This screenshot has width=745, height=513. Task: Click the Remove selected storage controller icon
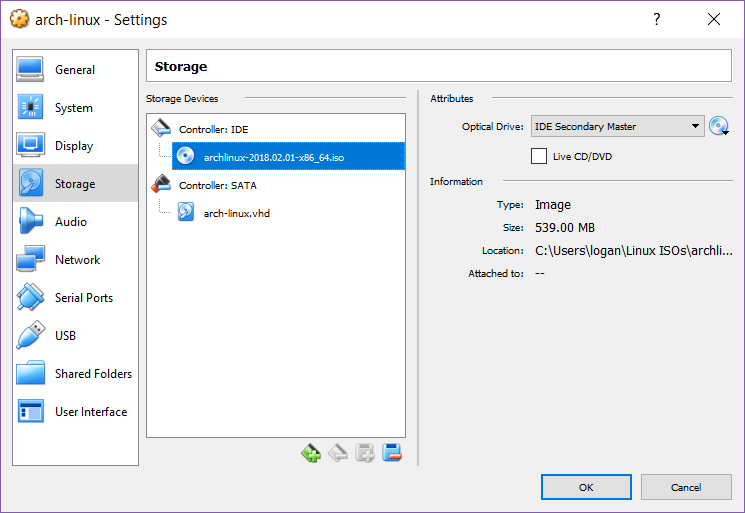[338, 453]
